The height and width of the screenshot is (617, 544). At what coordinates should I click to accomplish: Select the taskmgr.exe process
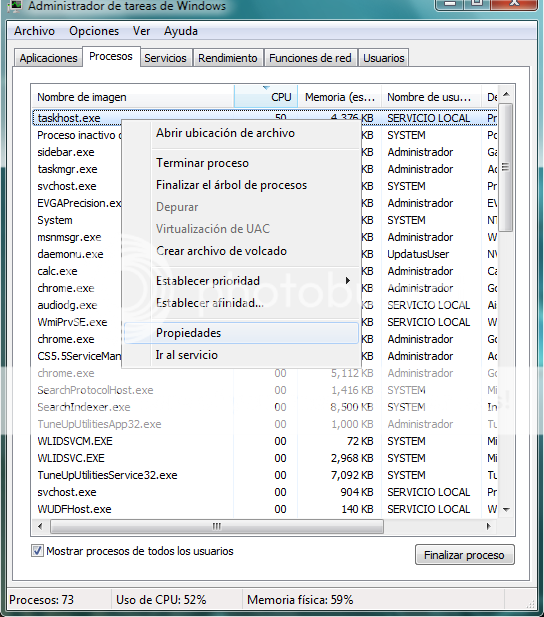(x=67, y=169)
